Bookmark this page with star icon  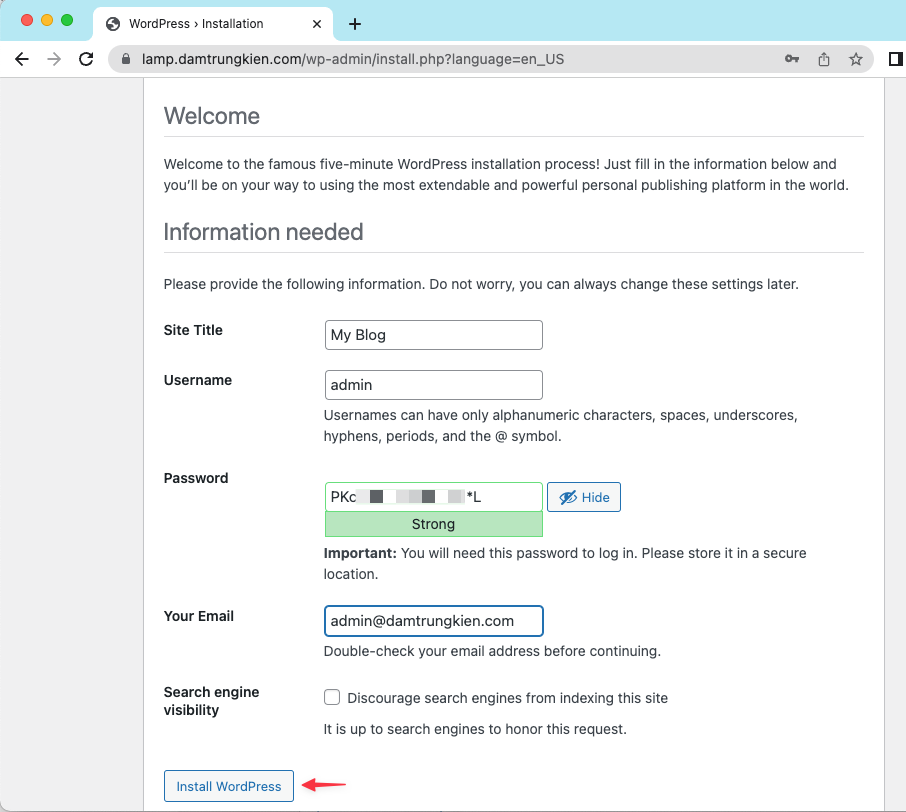(x=856, y=59)
